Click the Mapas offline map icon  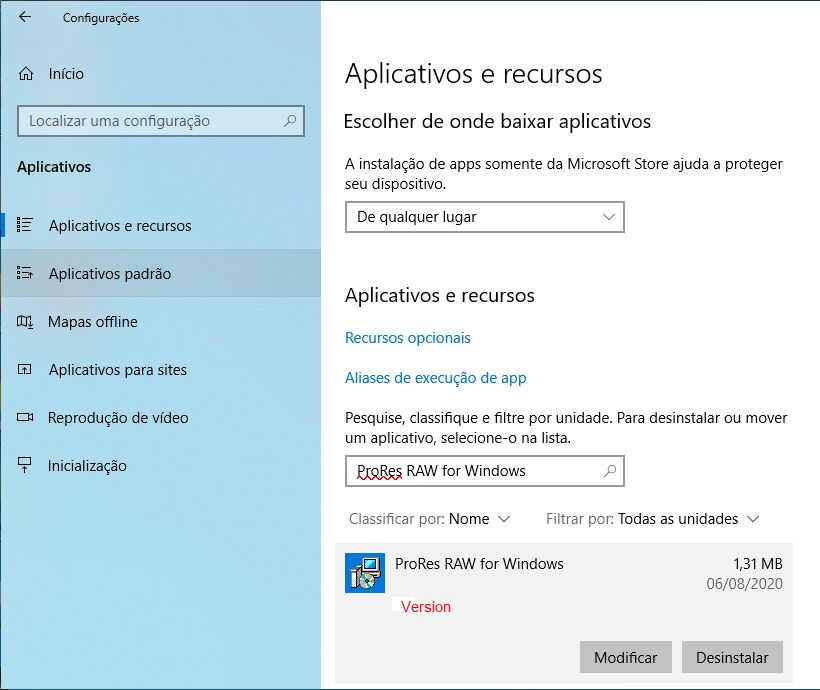(25, 321)
